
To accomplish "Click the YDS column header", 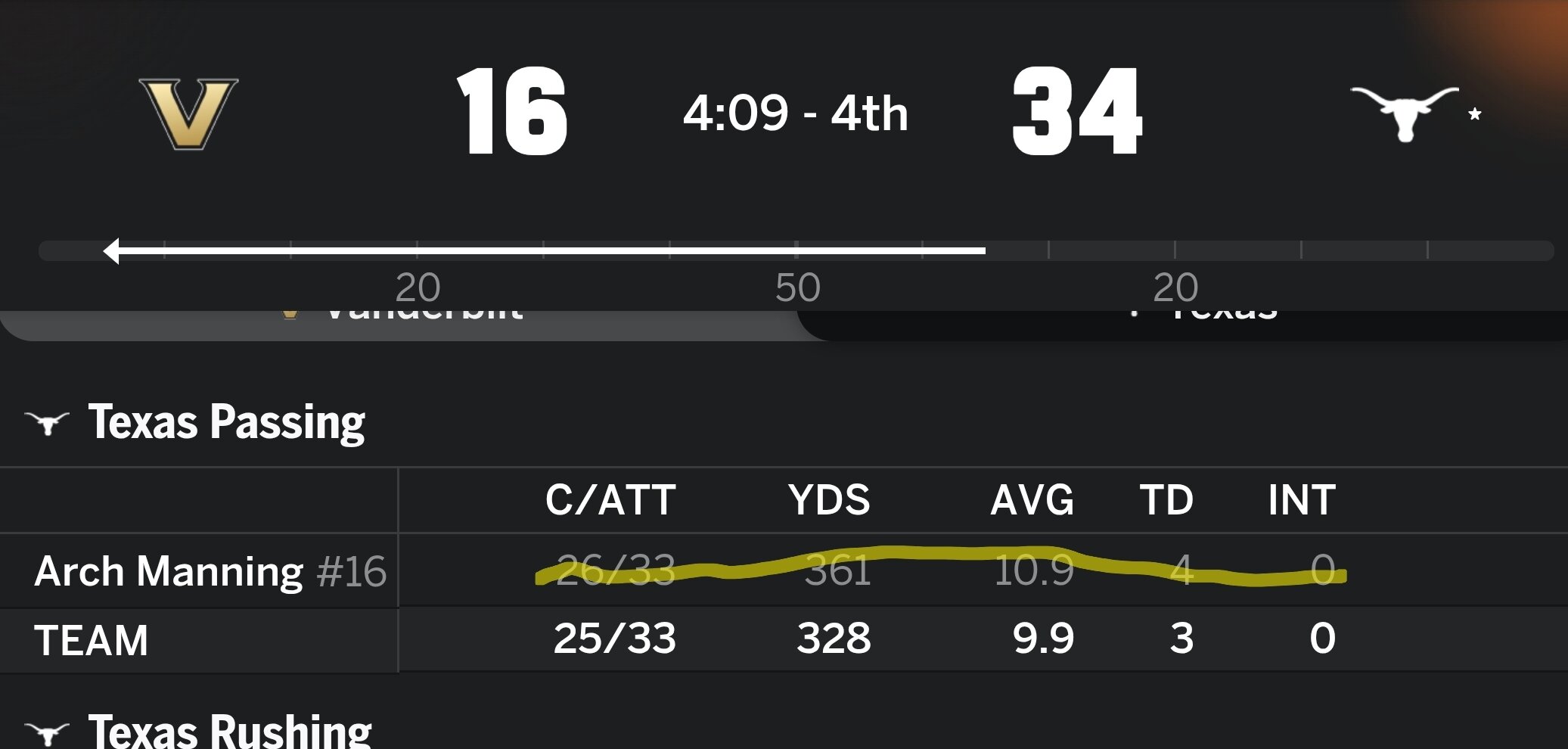I will click(829, 500).
